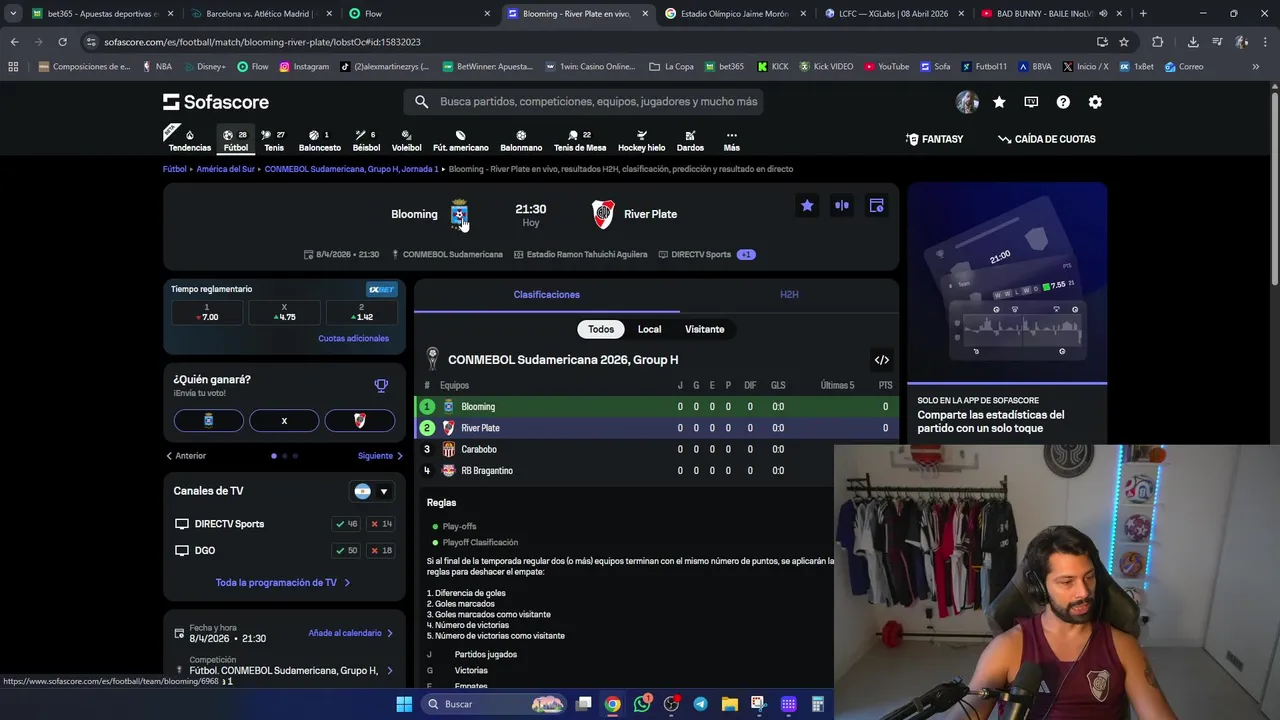Open the Fútbol sport tab
This screenshot has height=720, width=1280.
click(236, 140)
